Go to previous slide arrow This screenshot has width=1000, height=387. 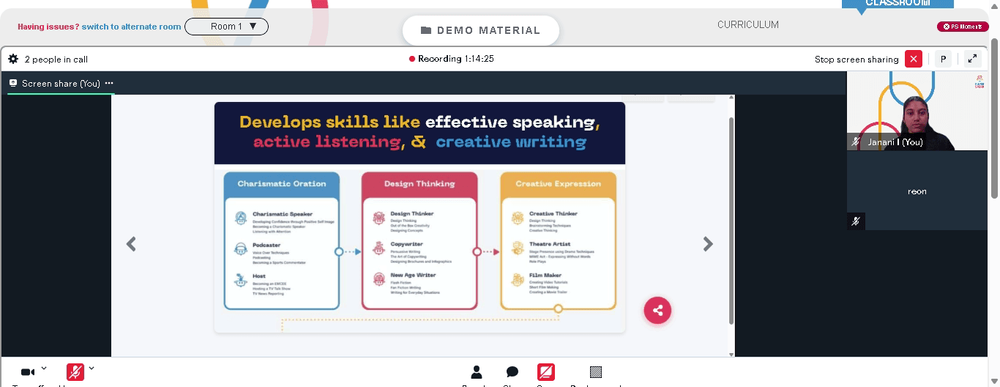tap(131, 244)
